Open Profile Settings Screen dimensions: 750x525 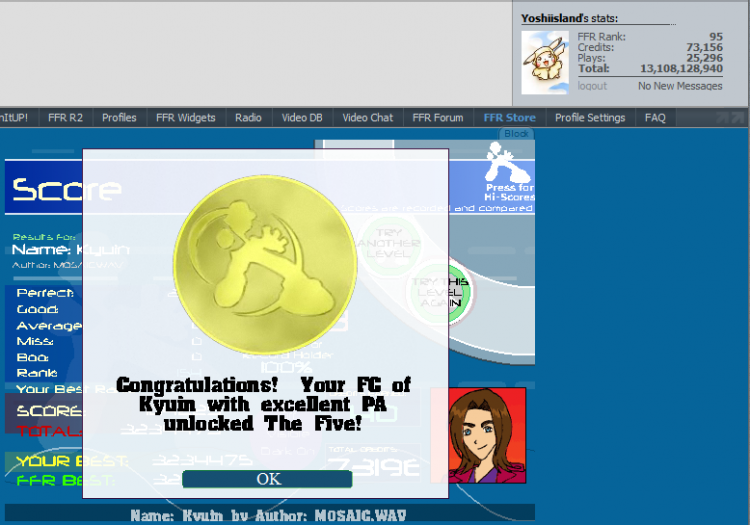click(589, 117)
